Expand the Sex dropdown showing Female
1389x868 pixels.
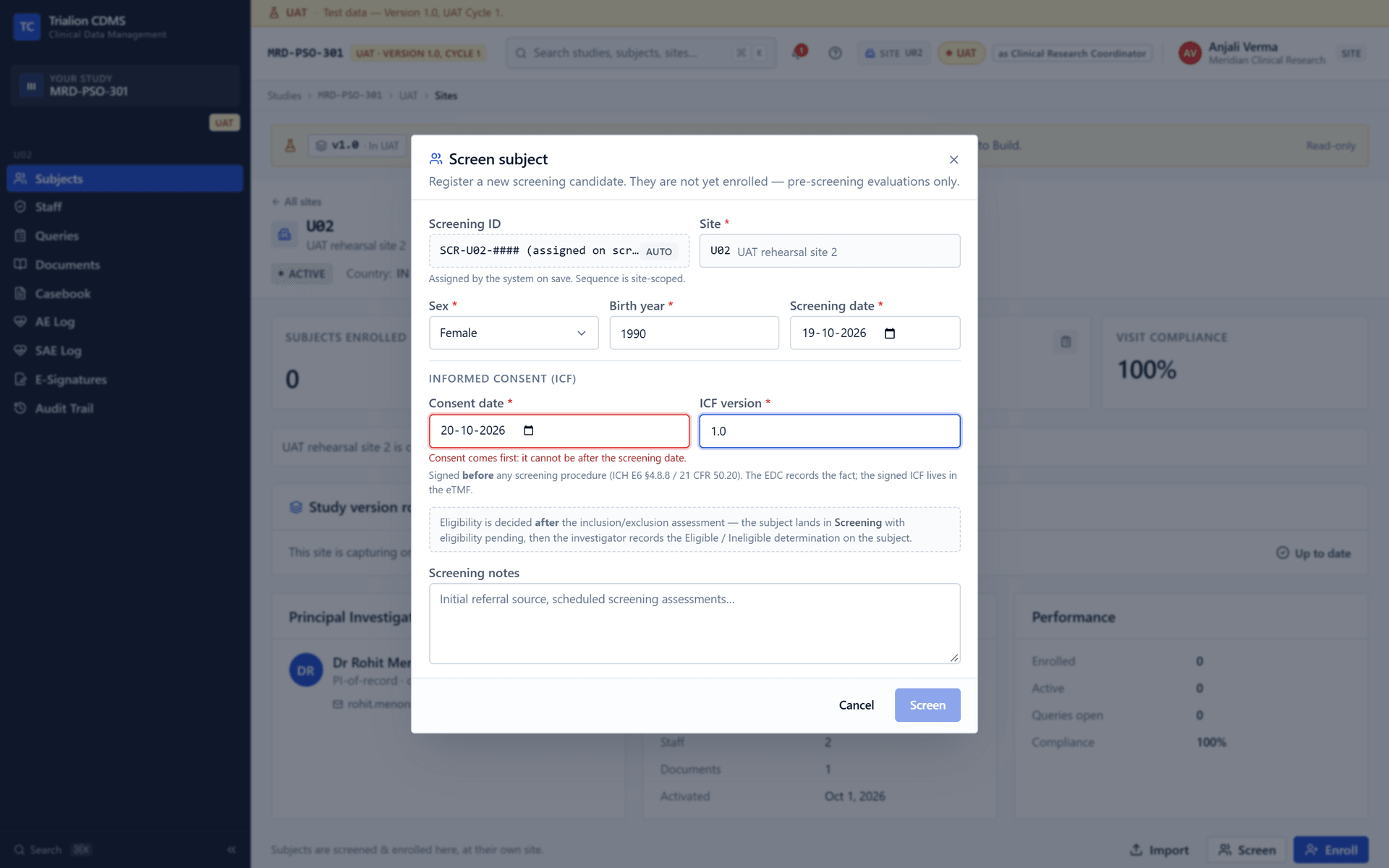click(x=514, y=333)
